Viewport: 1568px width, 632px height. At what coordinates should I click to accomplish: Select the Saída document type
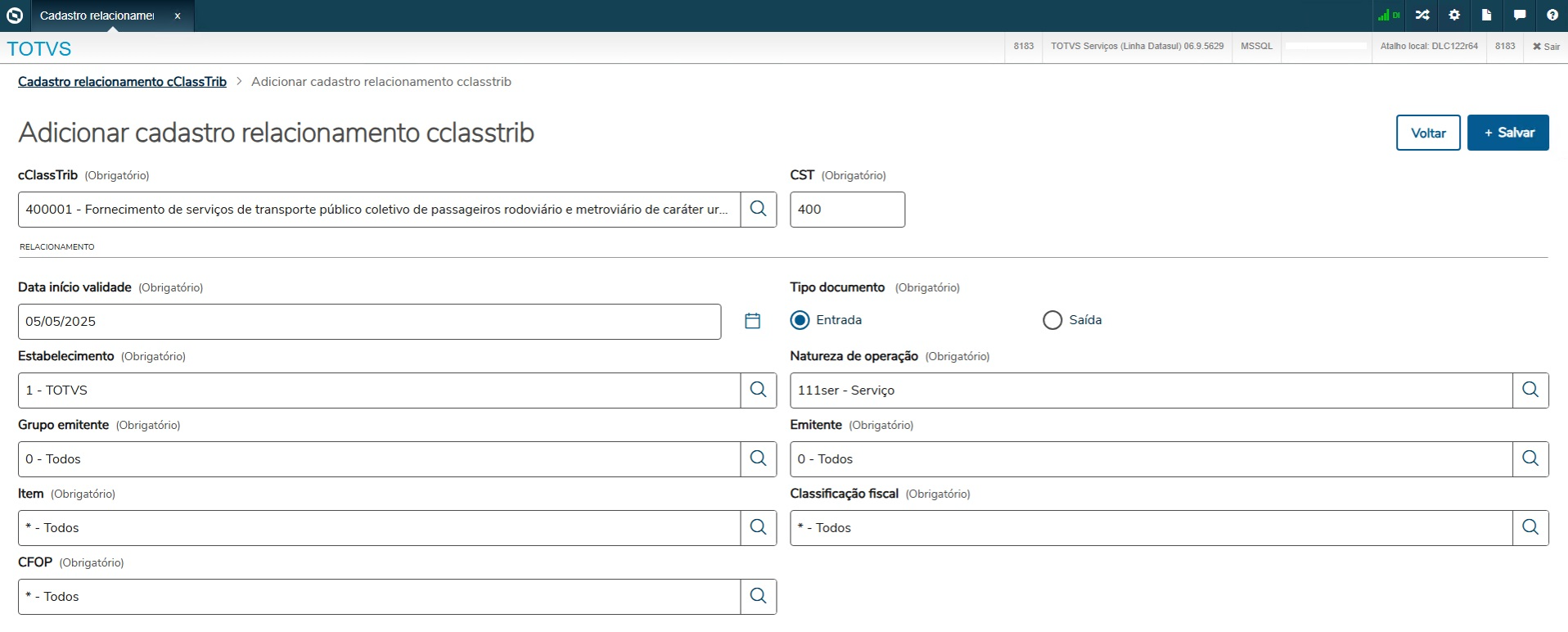coord(1052,320)
